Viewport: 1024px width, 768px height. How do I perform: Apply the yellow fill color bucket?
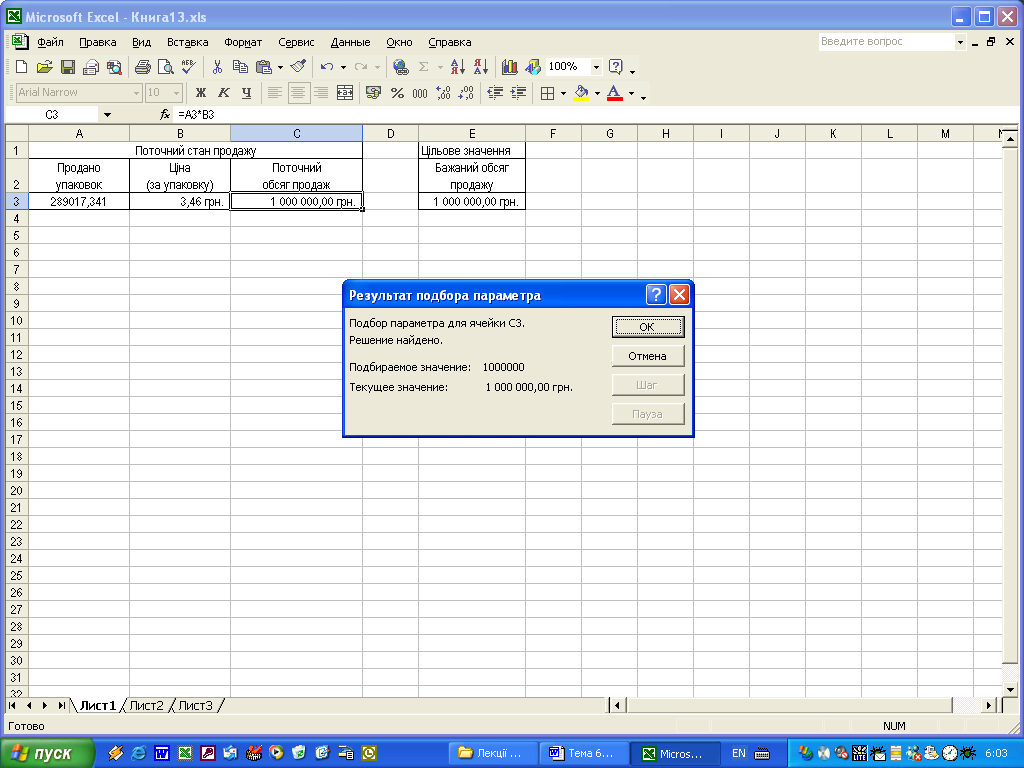tap(581, 93)
